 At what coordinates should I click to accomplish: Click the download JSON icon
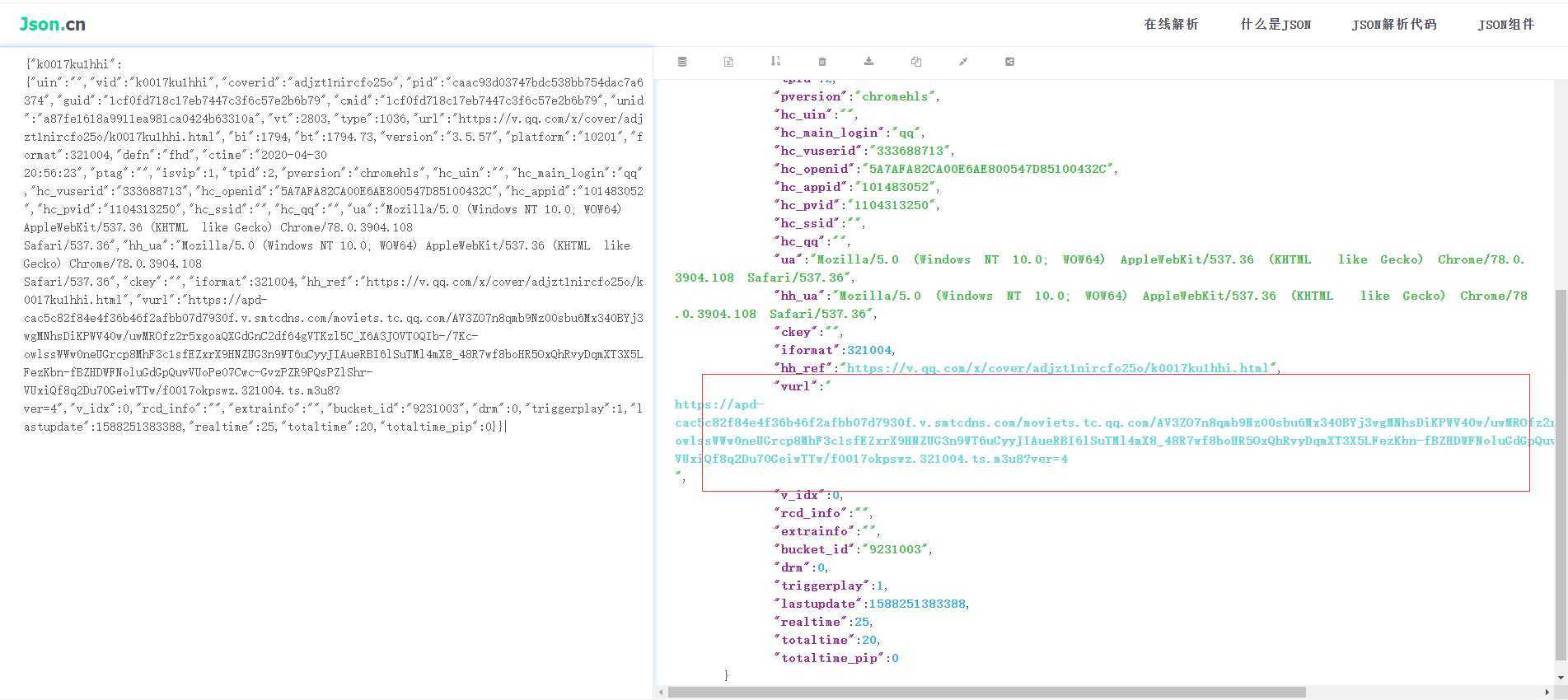point(868,62)
